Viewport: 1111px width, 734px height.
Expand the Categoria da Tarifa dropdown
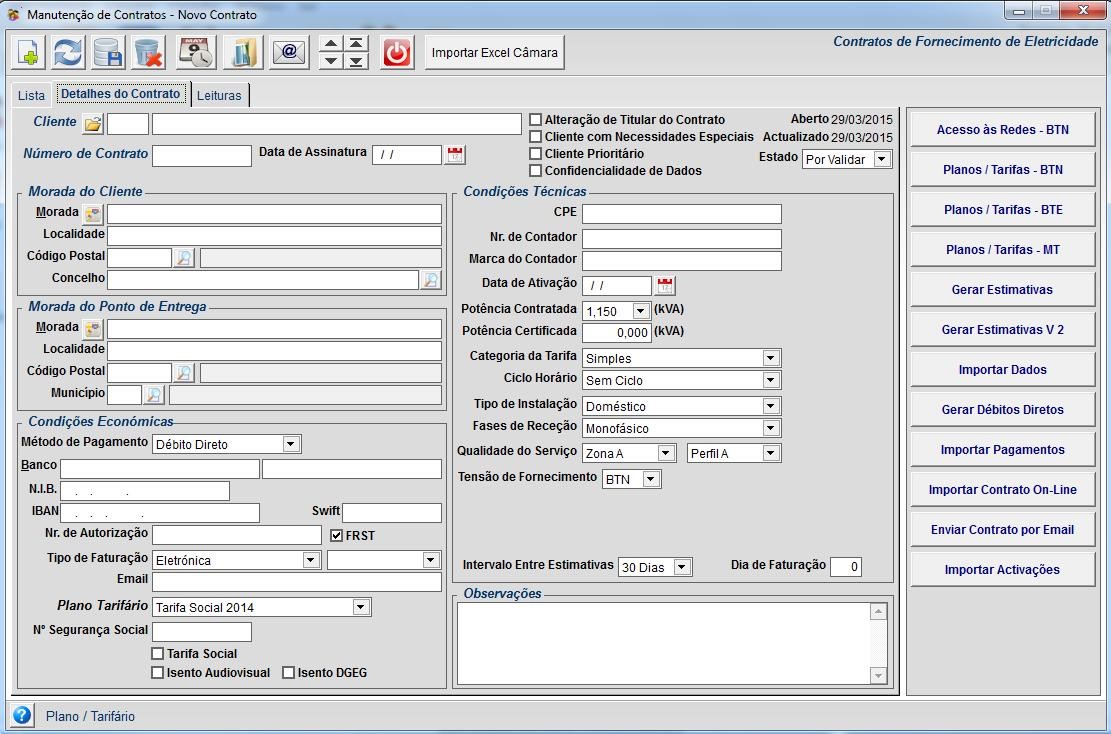pyautogui.click(x=770, y=358)
